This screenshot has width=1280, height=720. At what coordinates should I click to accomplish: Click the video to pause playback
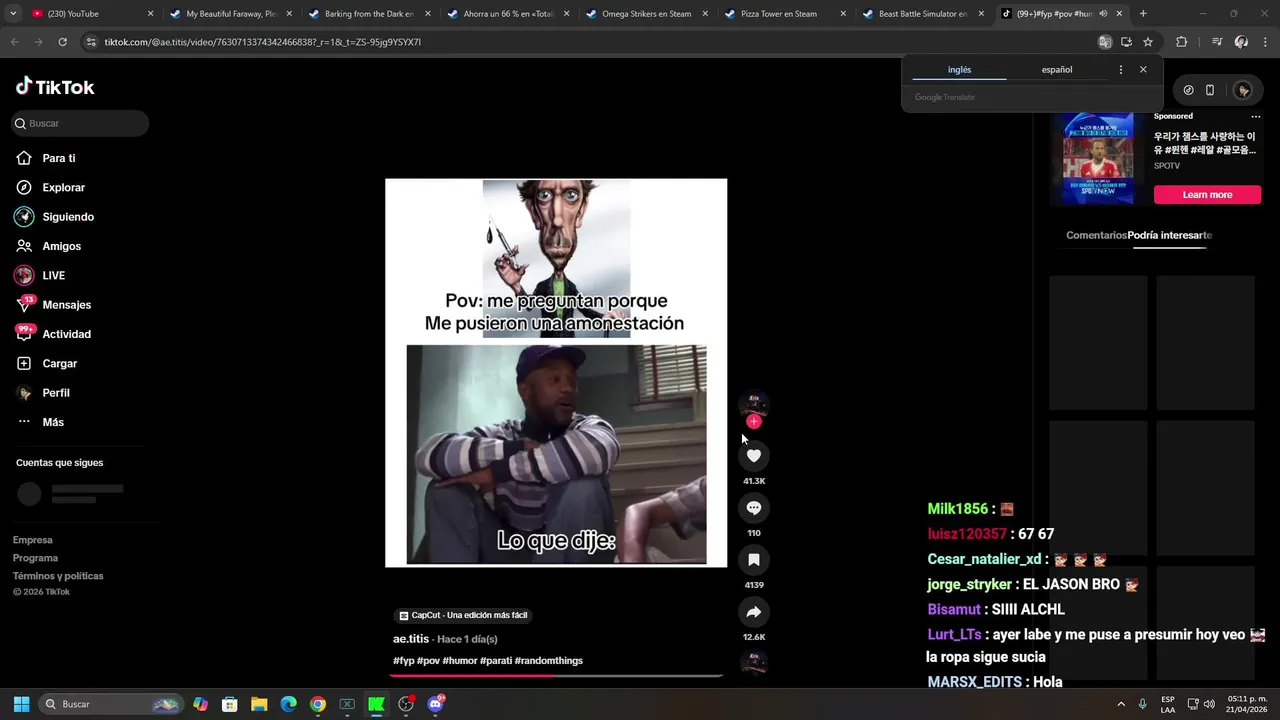[x=556, y=373]
